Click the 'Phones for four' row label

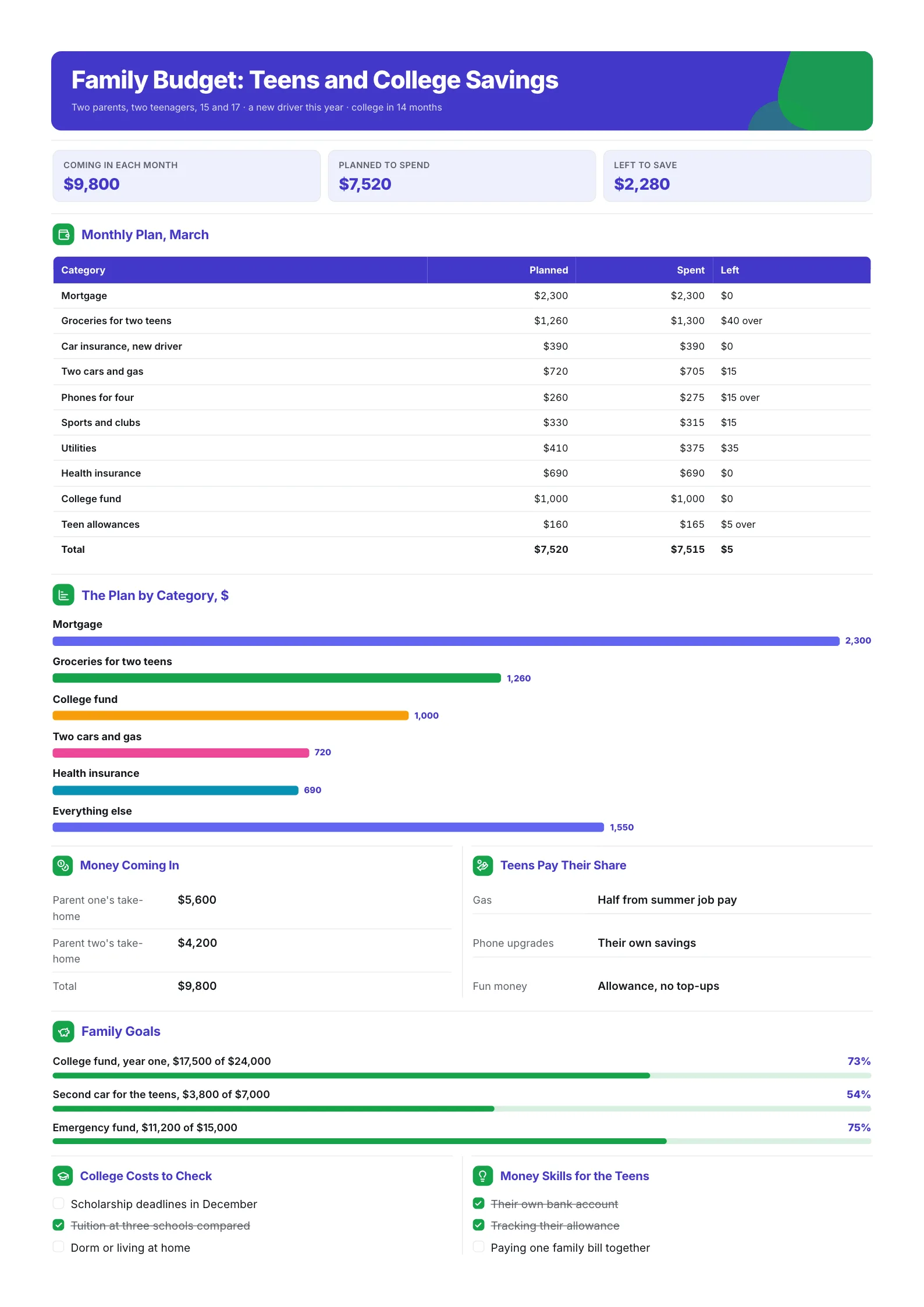click(98, 397)
